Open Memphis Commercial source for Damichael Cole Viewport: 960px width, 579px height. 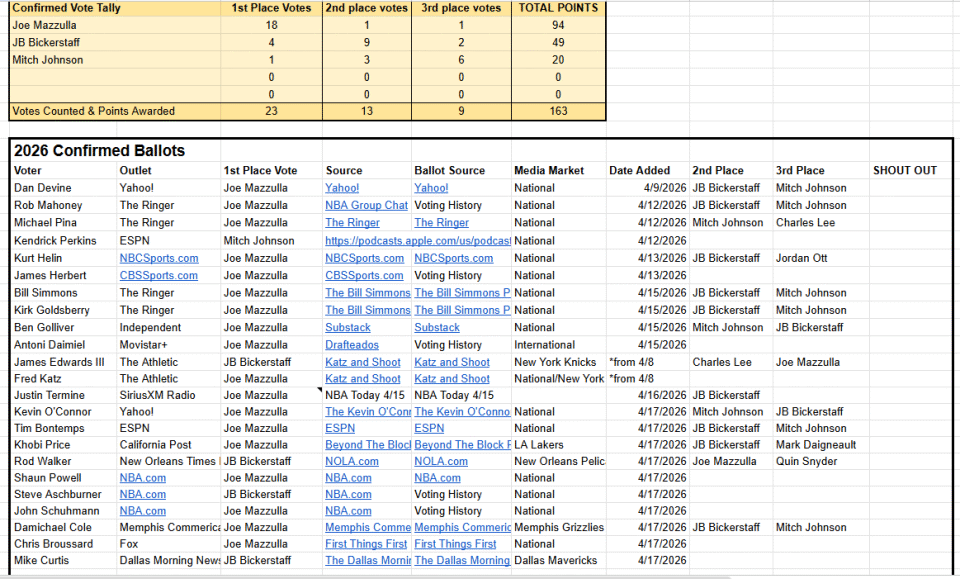click(x=367, y=528)
